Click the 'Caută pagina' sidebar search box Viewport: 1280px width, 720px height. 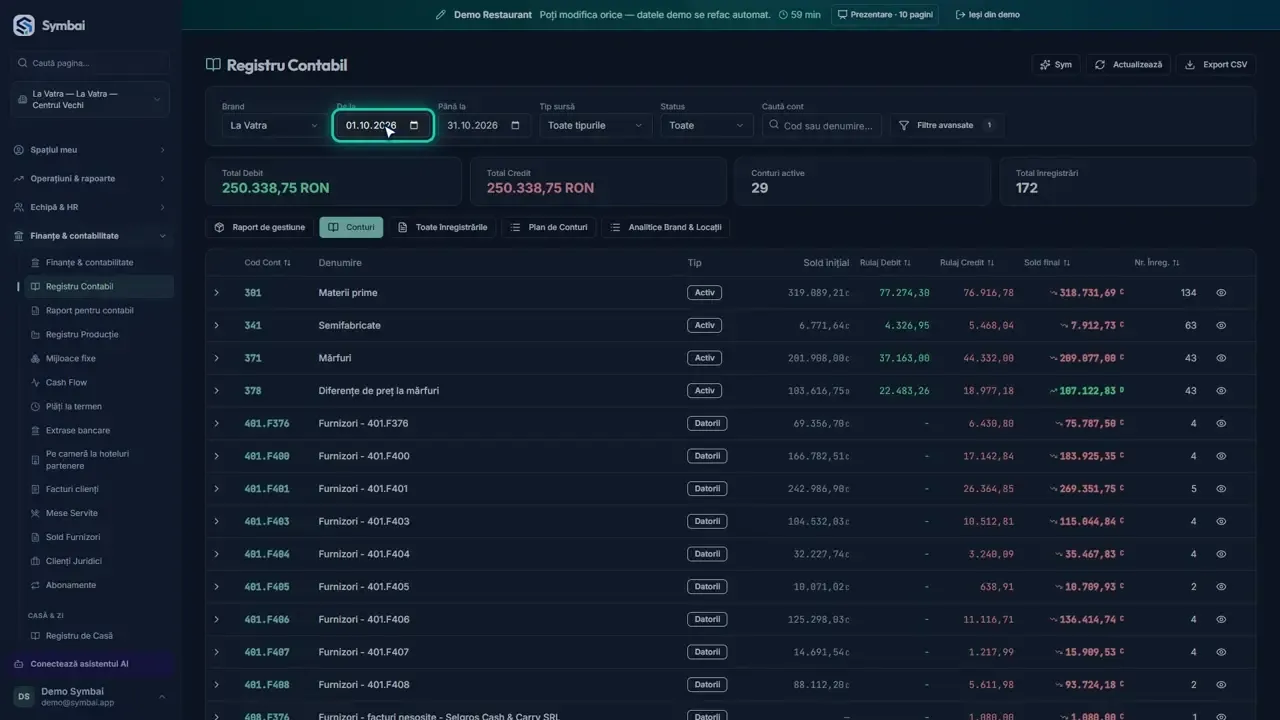tap(91, 63)
